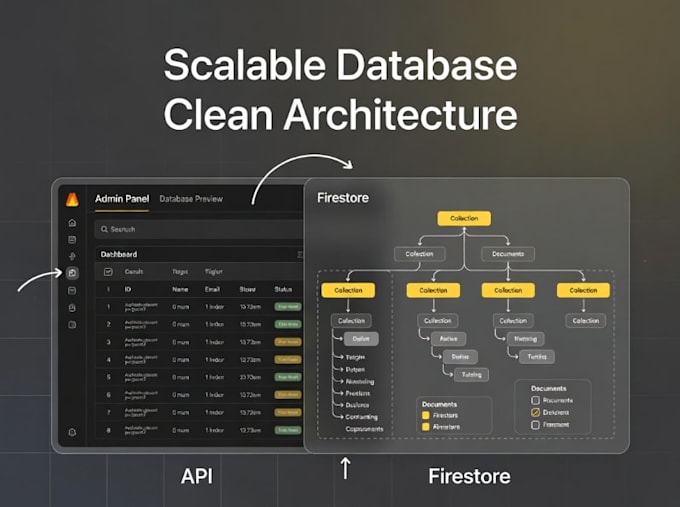Click the yellow status badge in row 6
The image size is (680, 507).
288,395
